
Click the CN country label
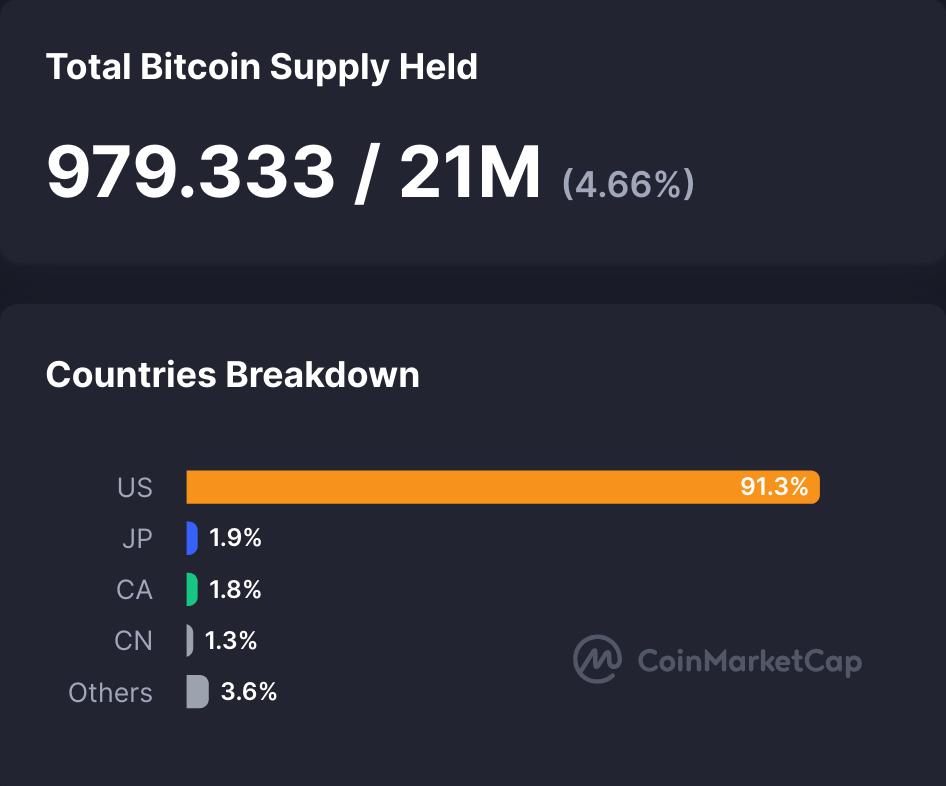point(134,641)
